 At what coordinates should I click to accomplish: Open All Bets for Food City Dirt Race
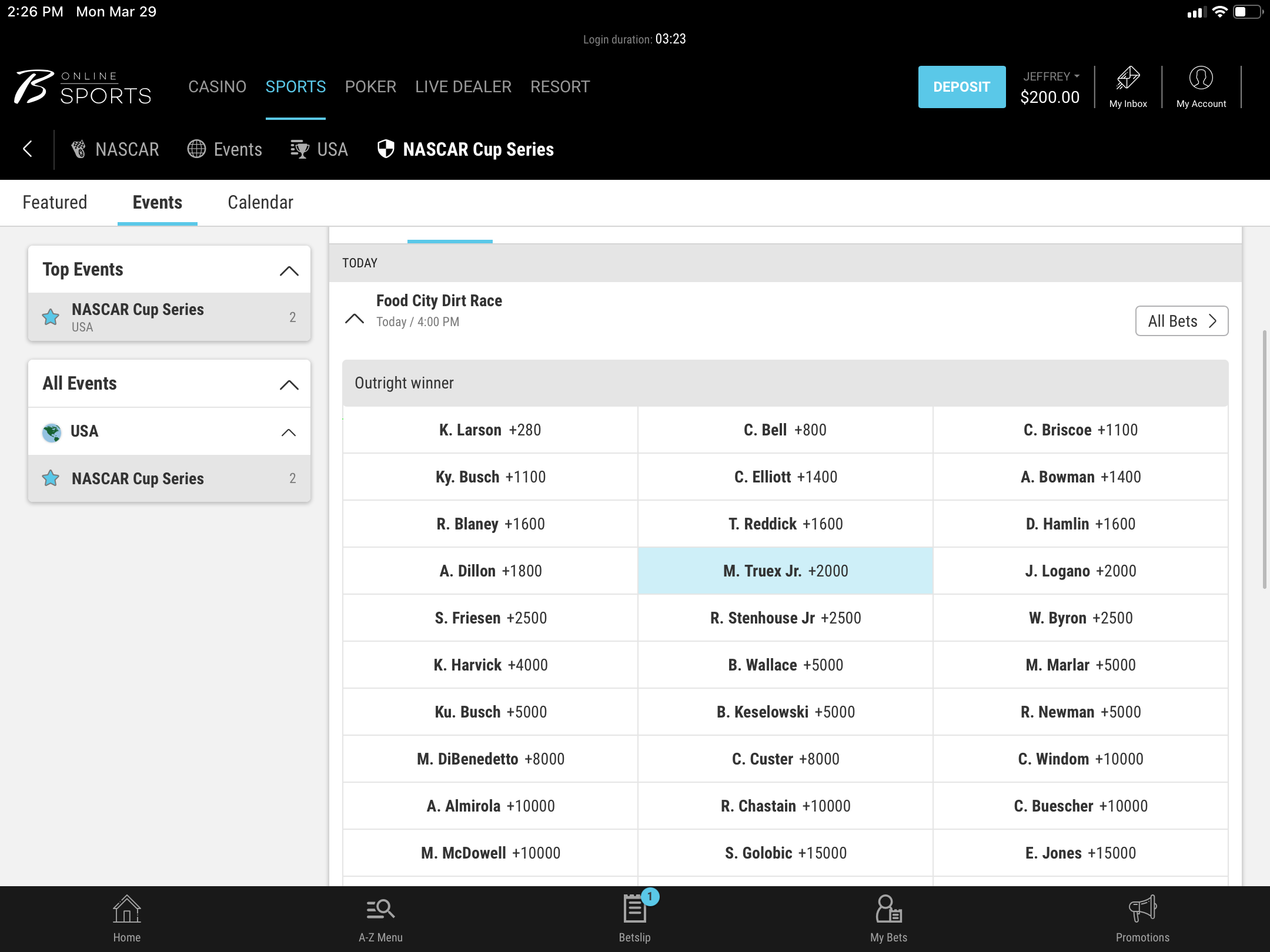tap(1181, 321)
